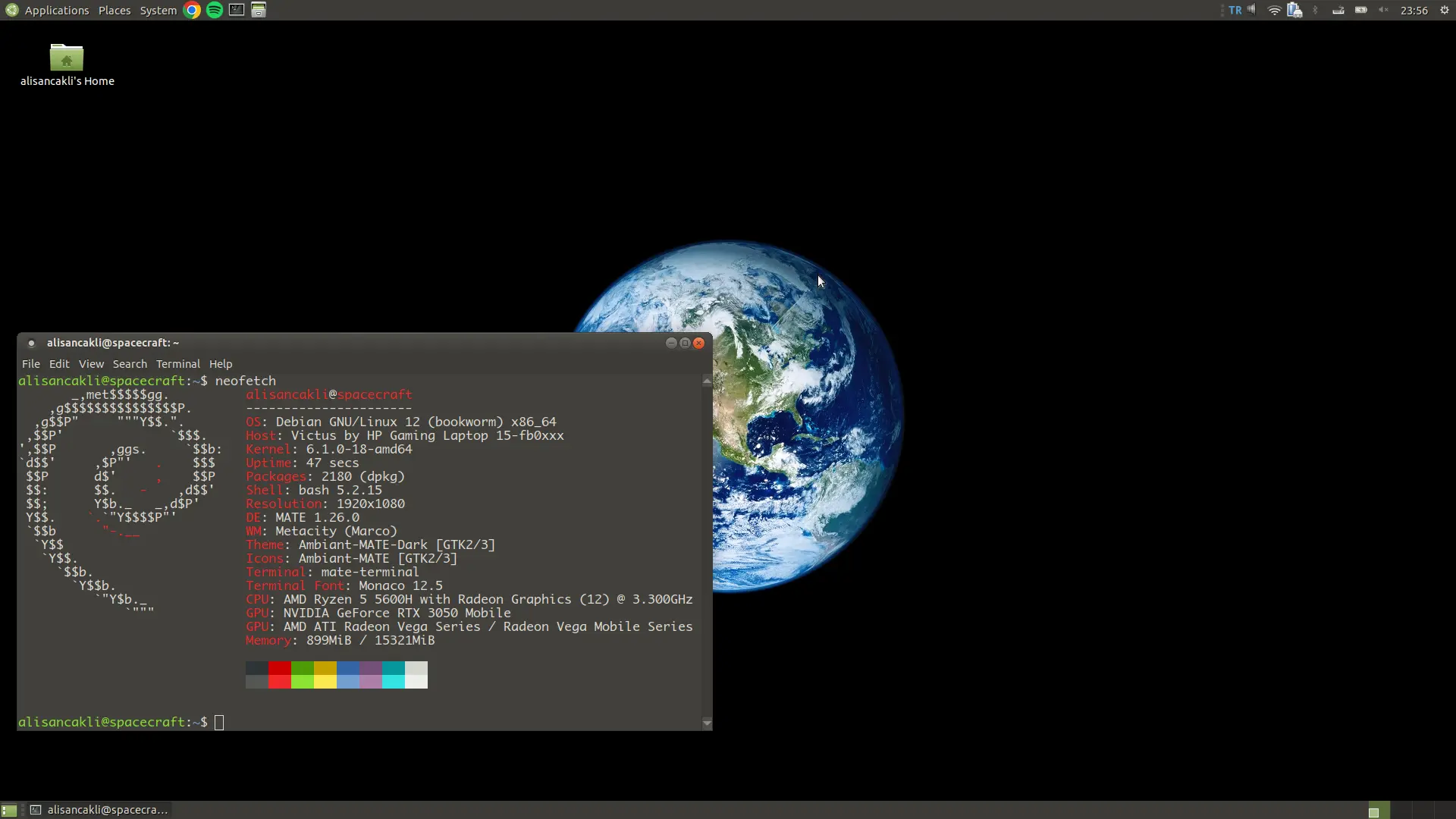Click the Icons 'Ambiant-MATE [GTK2/3]' value
Screen dimensions: 1456x819
pyautogui.click(x=378, y=558)
